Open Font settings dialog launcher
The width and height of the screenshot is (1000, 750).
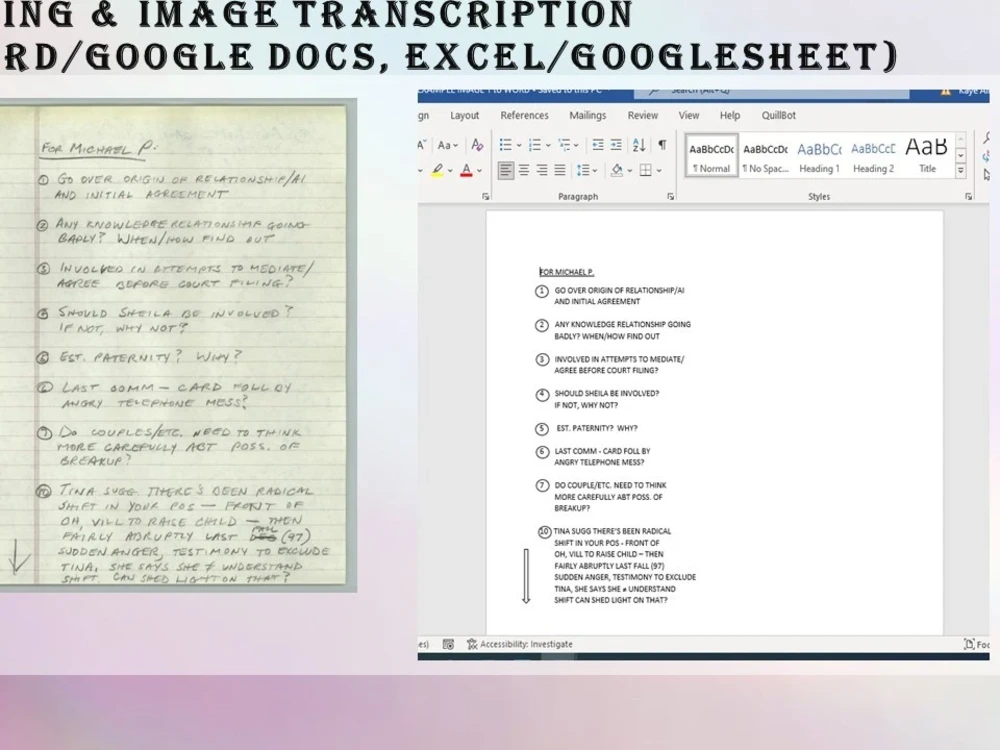pos(486,196)
